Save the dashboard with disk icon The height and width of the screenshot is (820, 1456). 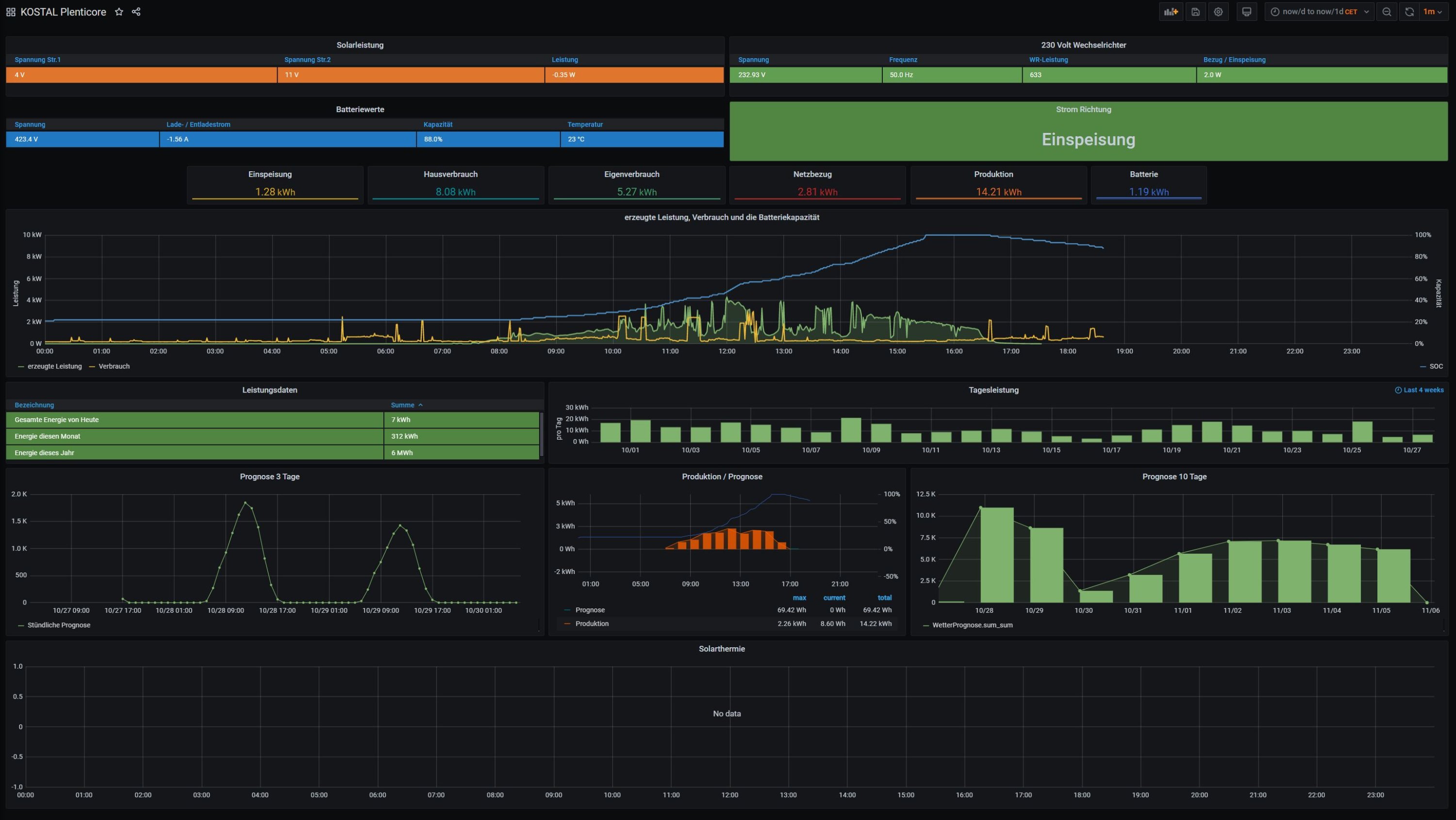click(x=1195, y=12)
